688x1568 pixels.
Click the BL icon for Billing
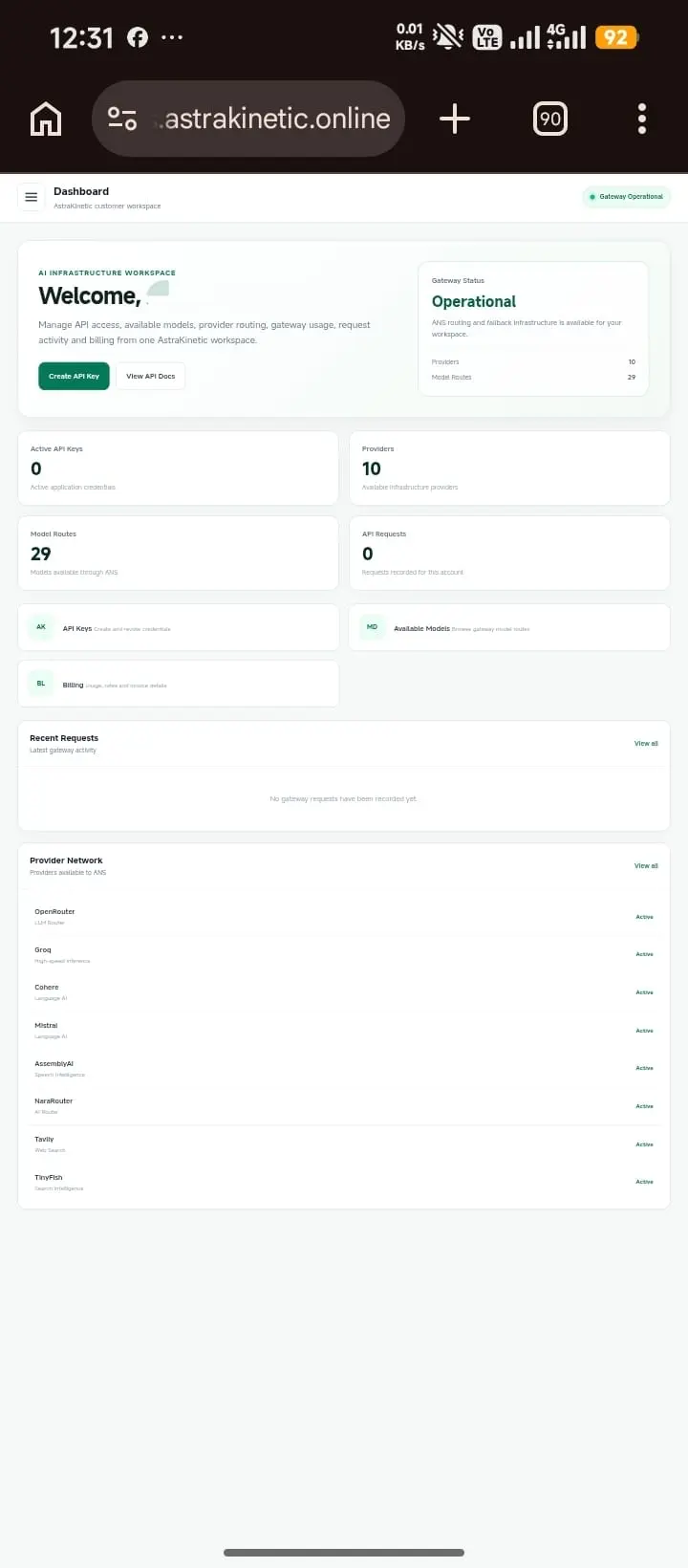pyautogui.click(x=41, y=684)
